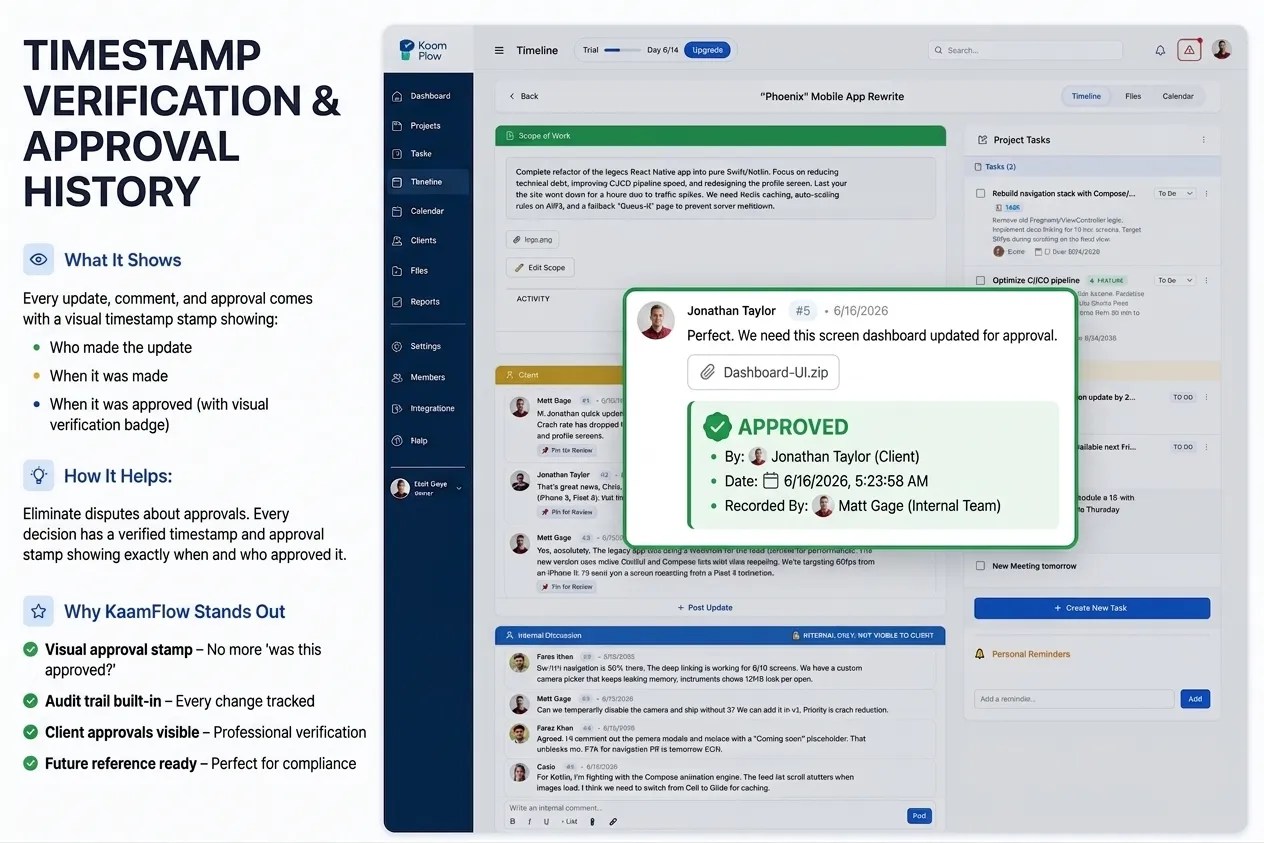The image size is (1264, 843).
Task: Pin Matt Gage's first update for review
Action: point(567,451)
